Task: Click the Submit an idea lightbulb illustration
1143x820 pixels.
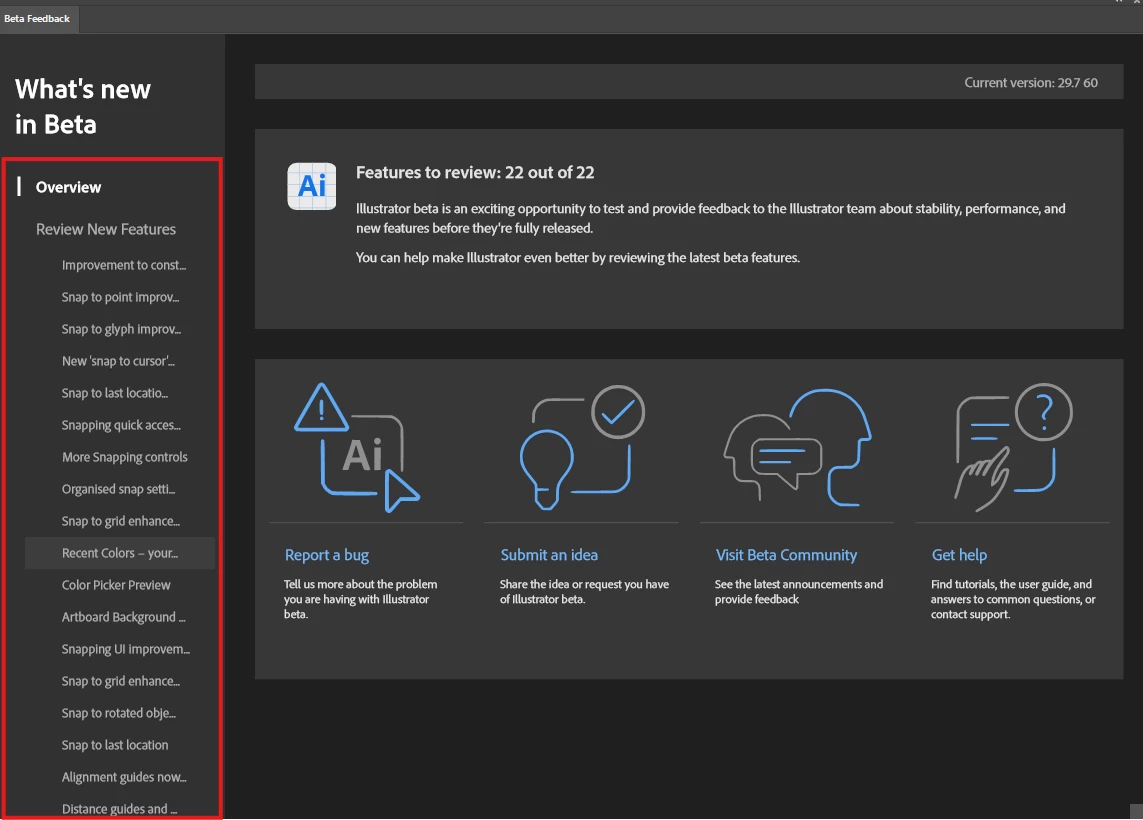Action: click(582, 447)
